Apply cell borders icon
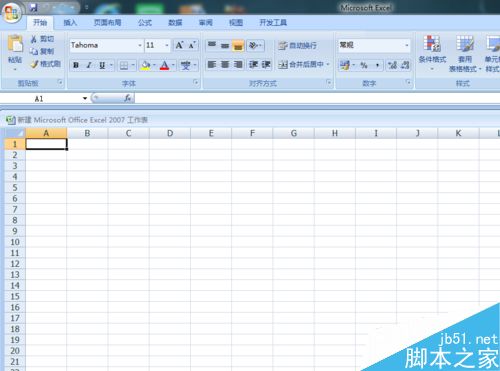 point(124,65)
